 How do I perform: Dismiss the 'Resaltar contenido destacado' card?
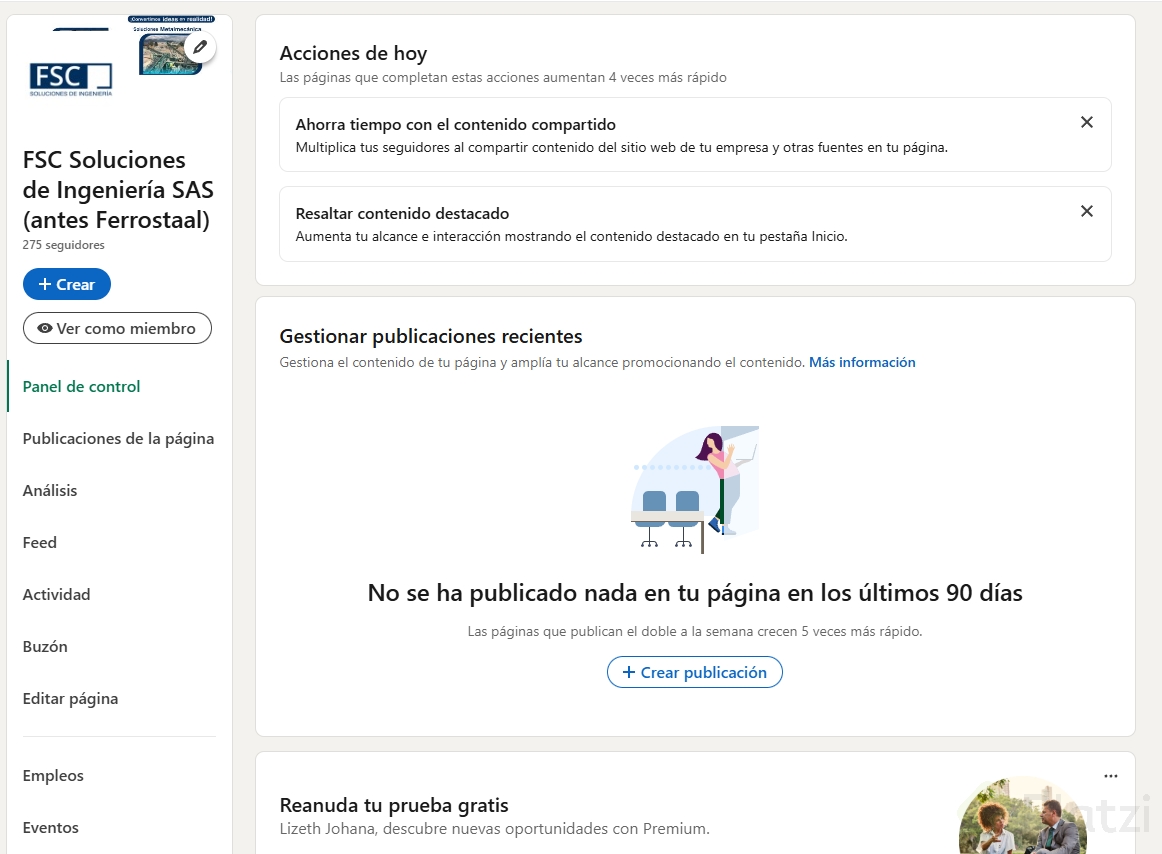tap(1086, 211)
